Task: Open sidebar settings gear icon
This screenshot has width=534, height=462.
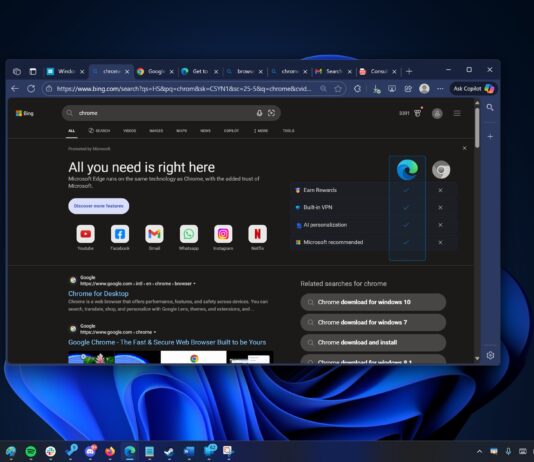Action: [x=490, y=355]
